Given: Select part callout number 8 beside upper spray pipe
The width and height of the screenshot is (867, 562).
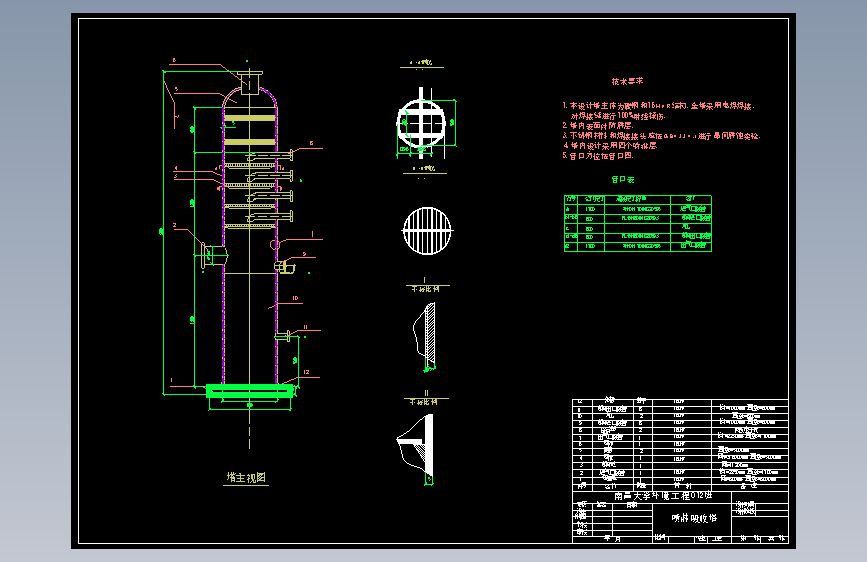Looking at the screenshot, I should (x=311, y=143).
